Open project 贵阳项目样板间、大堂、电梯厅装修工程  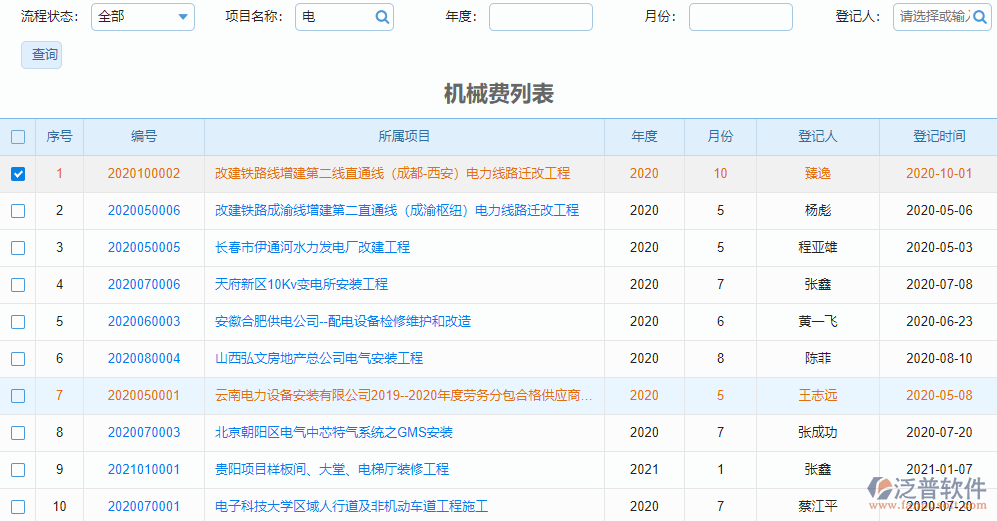click(x=332, y=470)
